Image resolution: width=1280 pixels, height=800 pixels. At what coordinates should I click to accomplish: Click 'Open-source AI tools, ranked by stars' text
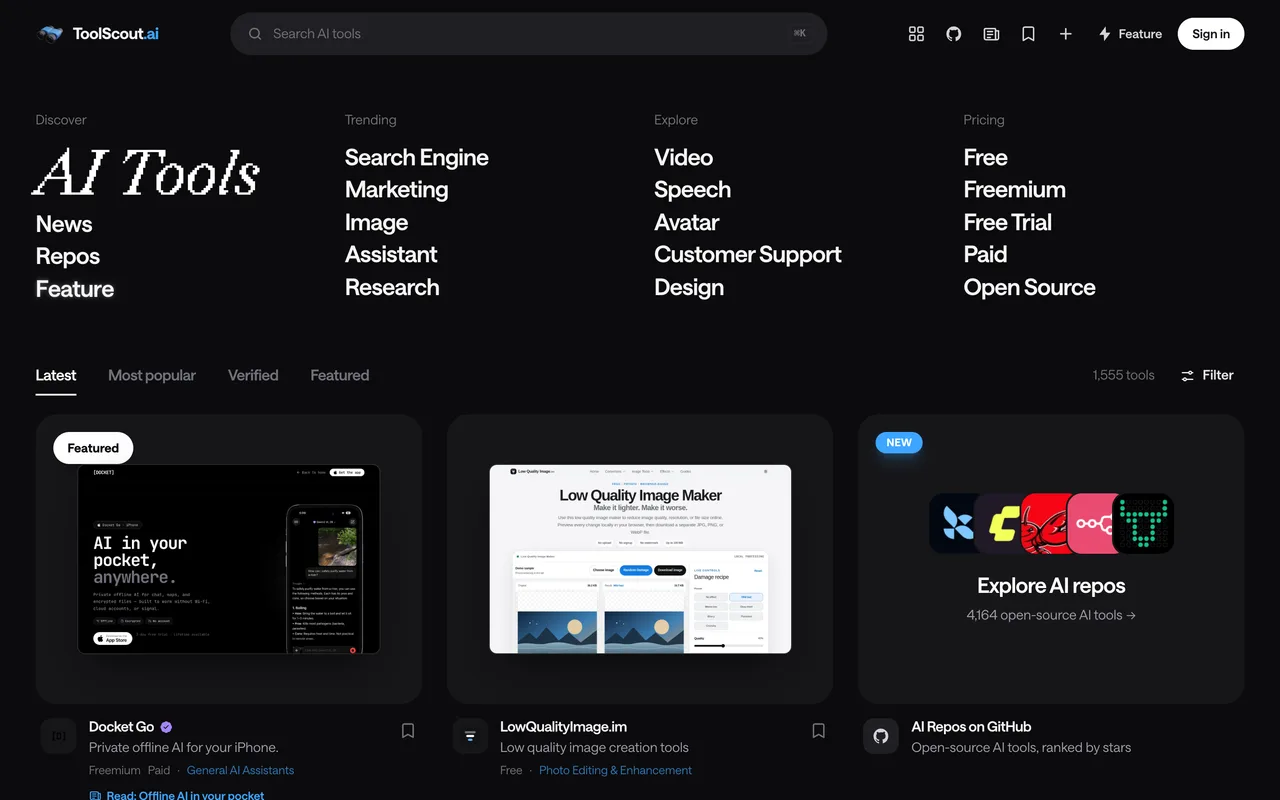point(1021,747)
